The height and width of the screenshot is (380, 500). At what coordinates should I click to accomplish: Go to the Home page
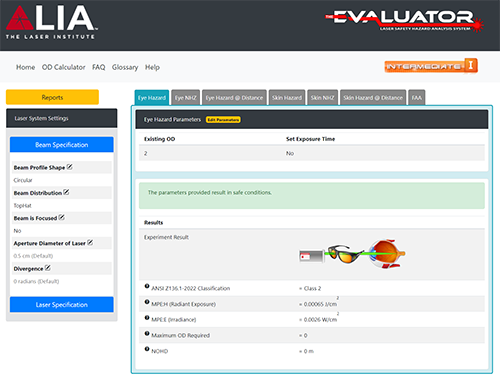26,67
